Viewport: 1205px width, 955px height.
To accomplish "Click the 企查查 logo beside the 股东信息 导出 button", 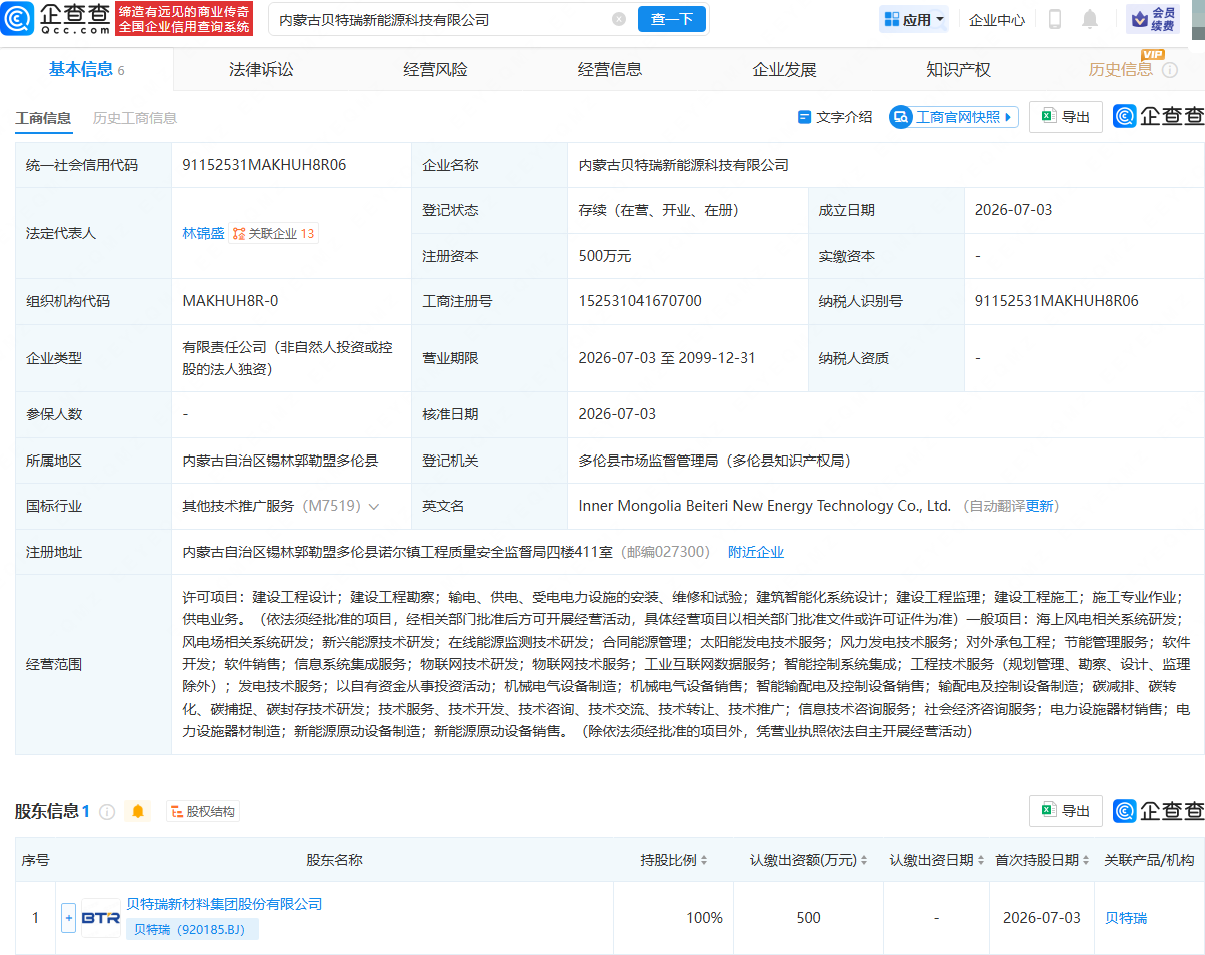I will click(1159, 811).
